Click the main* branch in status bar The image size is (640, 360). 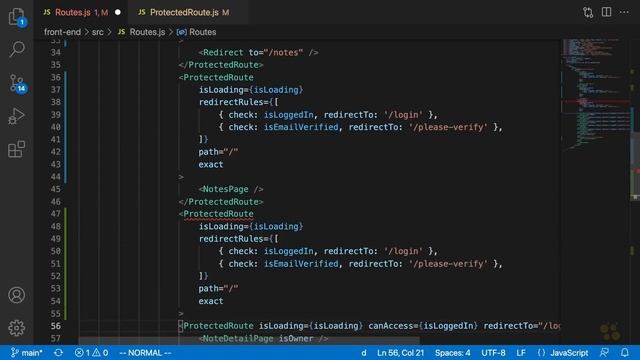(27, 353)
